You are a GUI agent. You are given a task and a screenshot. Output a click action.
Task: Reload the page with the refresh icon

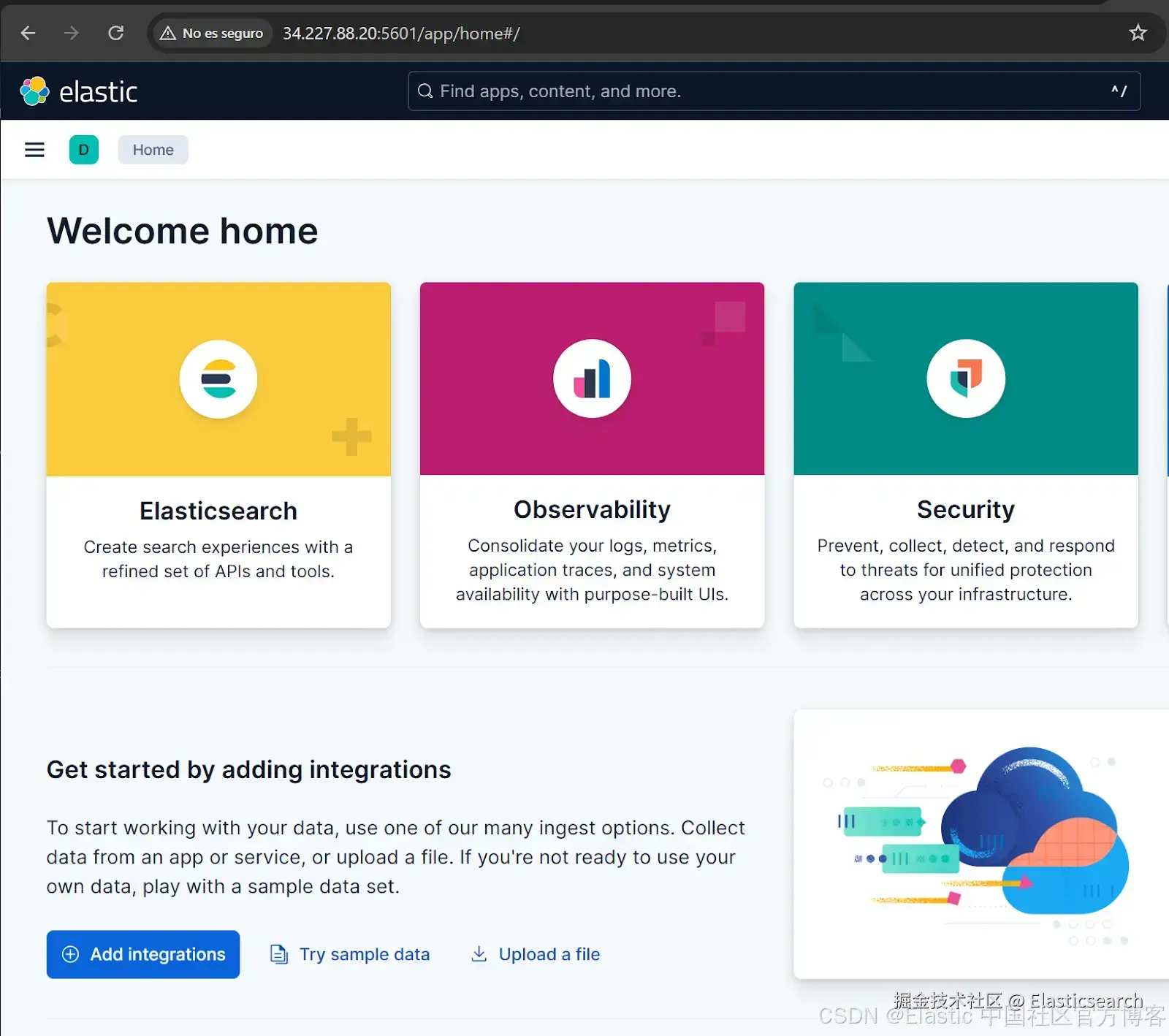pos(115,33)
